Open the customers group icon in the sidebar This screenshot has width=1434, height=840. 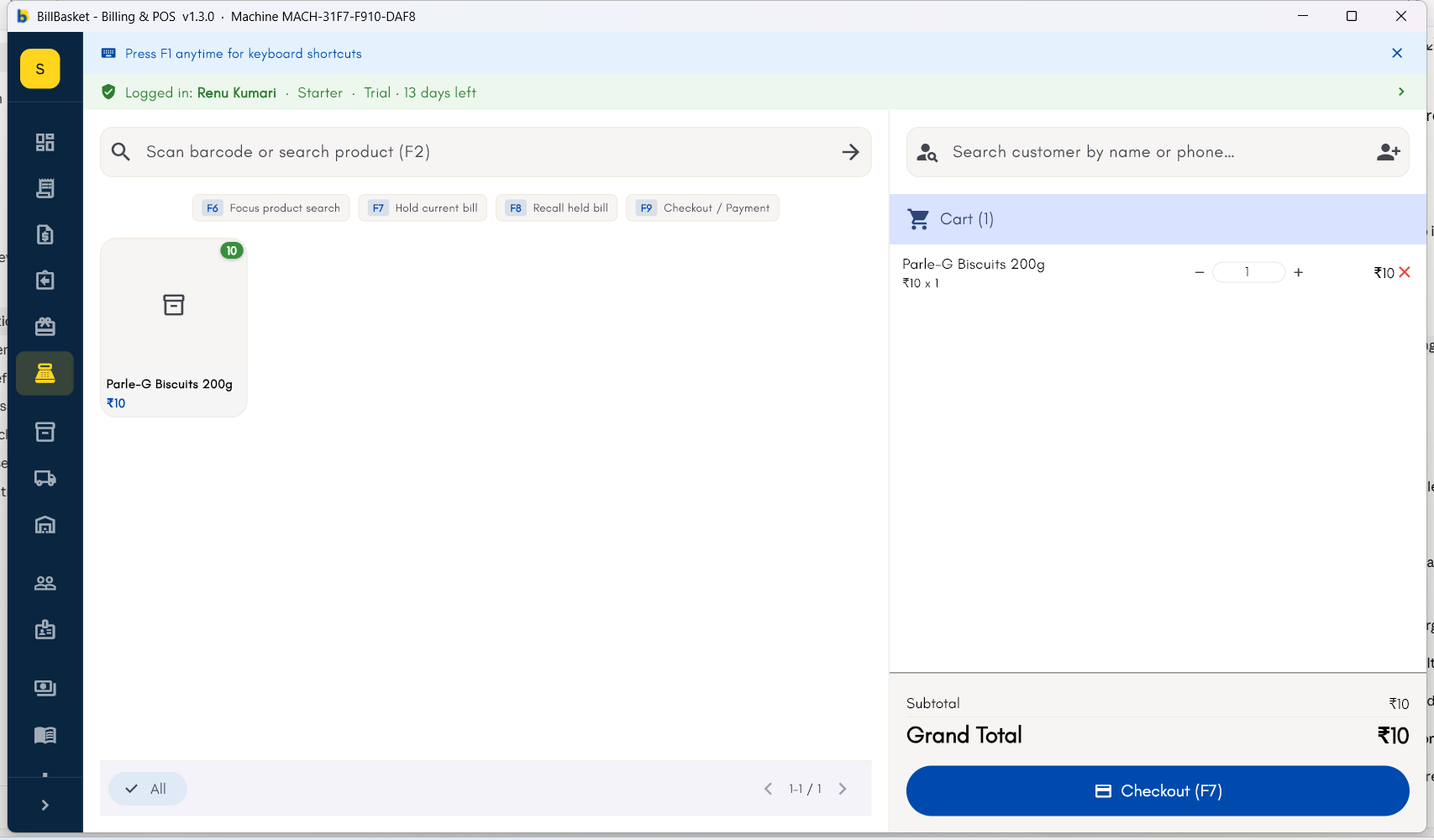tap(45, 583)
